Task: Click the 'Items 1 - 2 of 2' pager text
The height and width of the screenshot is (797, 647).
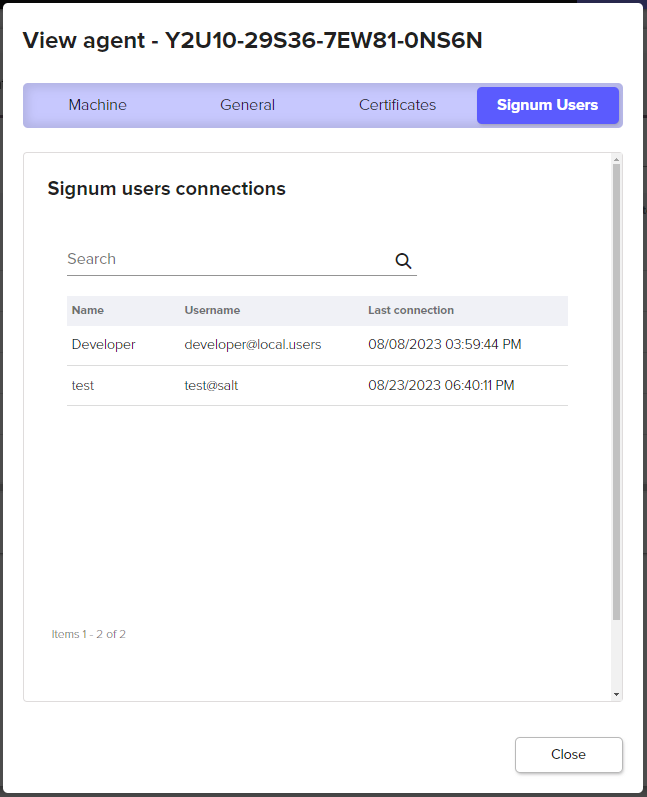Action: [x=88, y=634]
